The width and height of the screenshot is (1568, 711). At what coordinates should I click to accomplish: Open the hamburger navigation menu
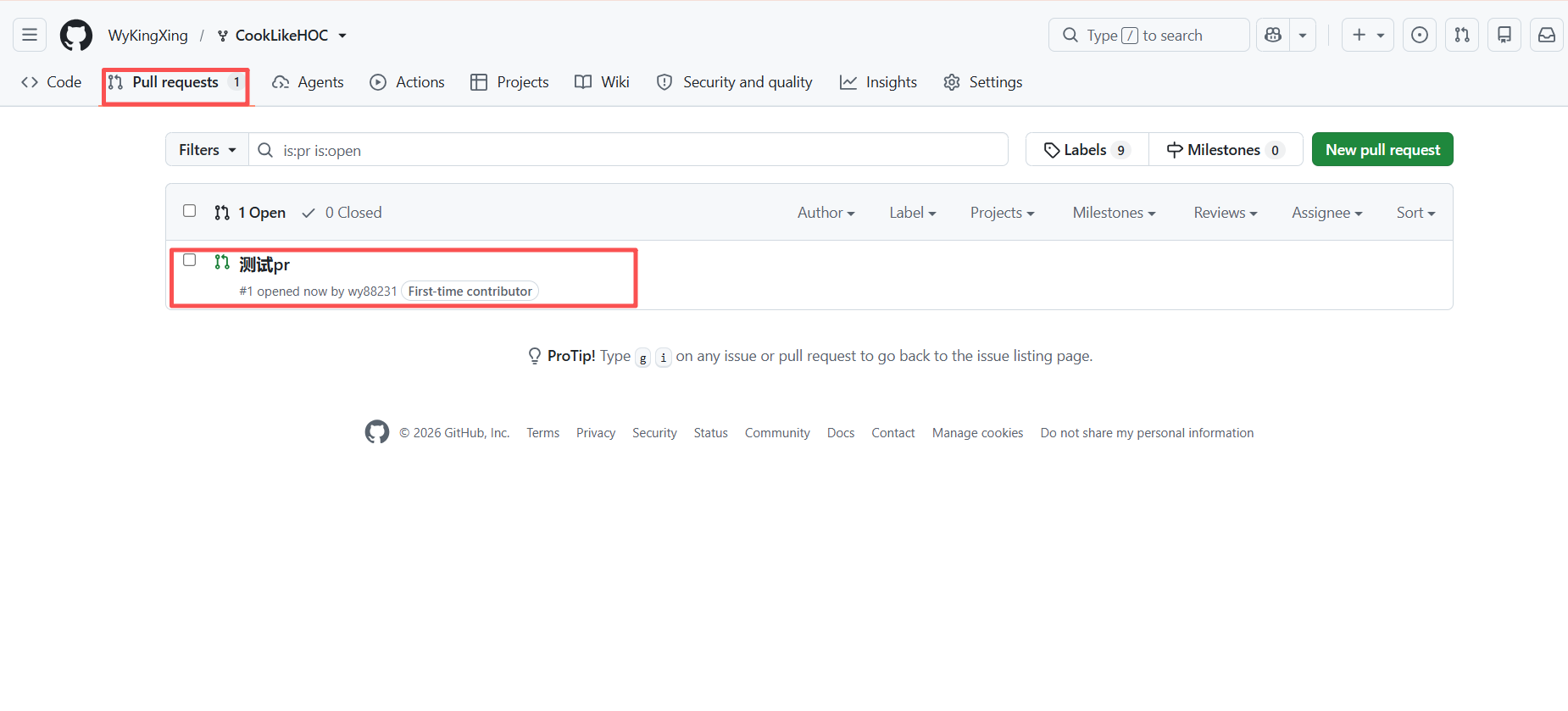pyautogui.click(x=30, y=35)
